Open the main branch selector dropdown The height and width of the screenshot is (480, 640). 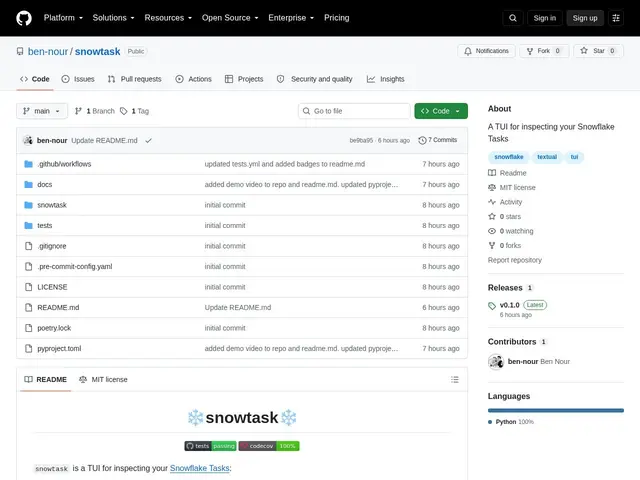click(x=42, y=111)
